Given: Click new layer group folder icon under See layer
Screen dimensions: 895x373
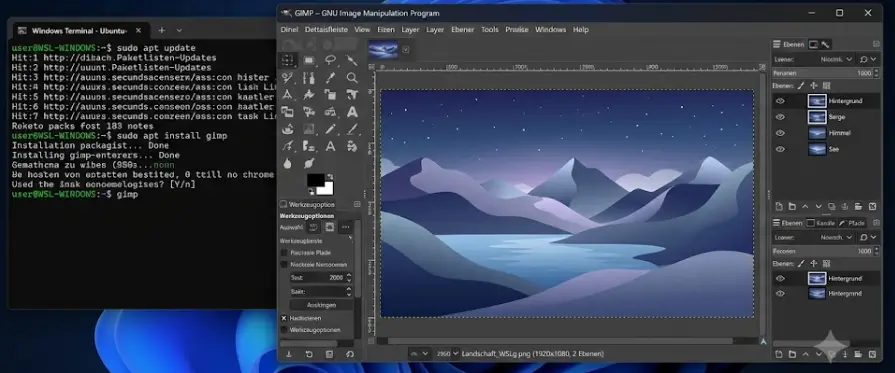Looking at the screenshot, I should tap(792, 206).
